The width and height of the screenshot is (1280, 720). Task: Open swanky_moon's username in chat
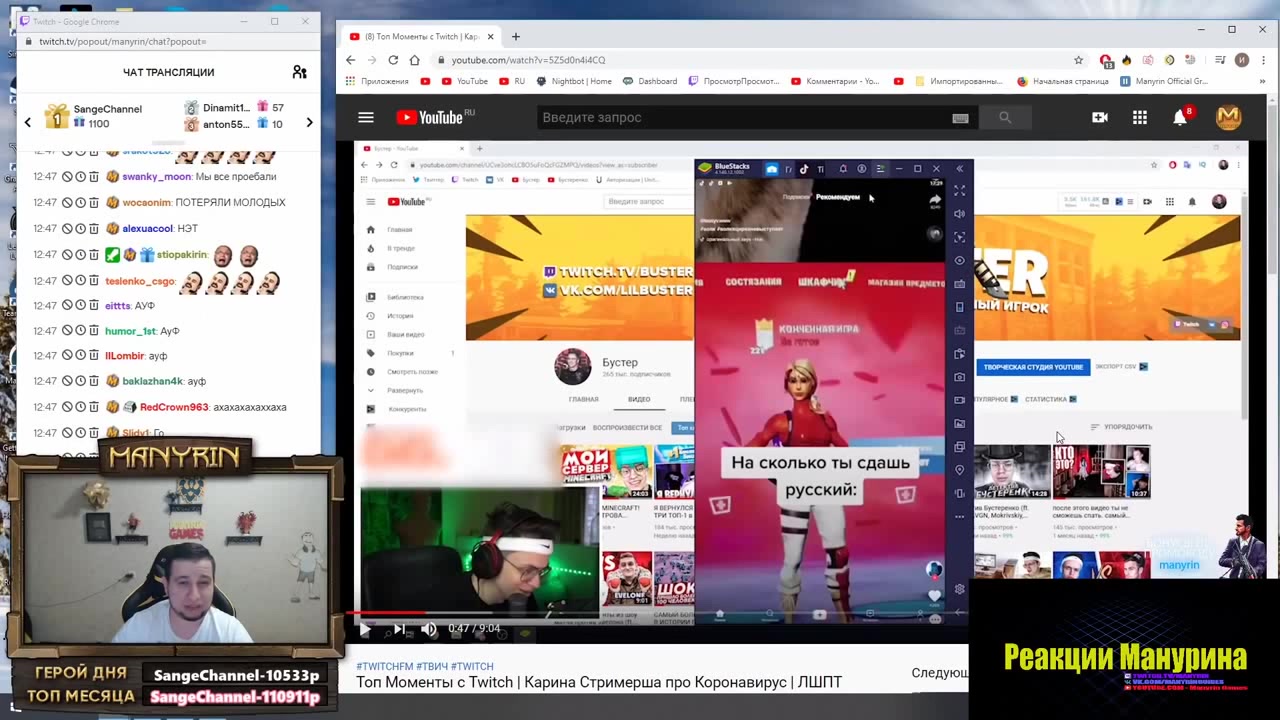point(157,177)
